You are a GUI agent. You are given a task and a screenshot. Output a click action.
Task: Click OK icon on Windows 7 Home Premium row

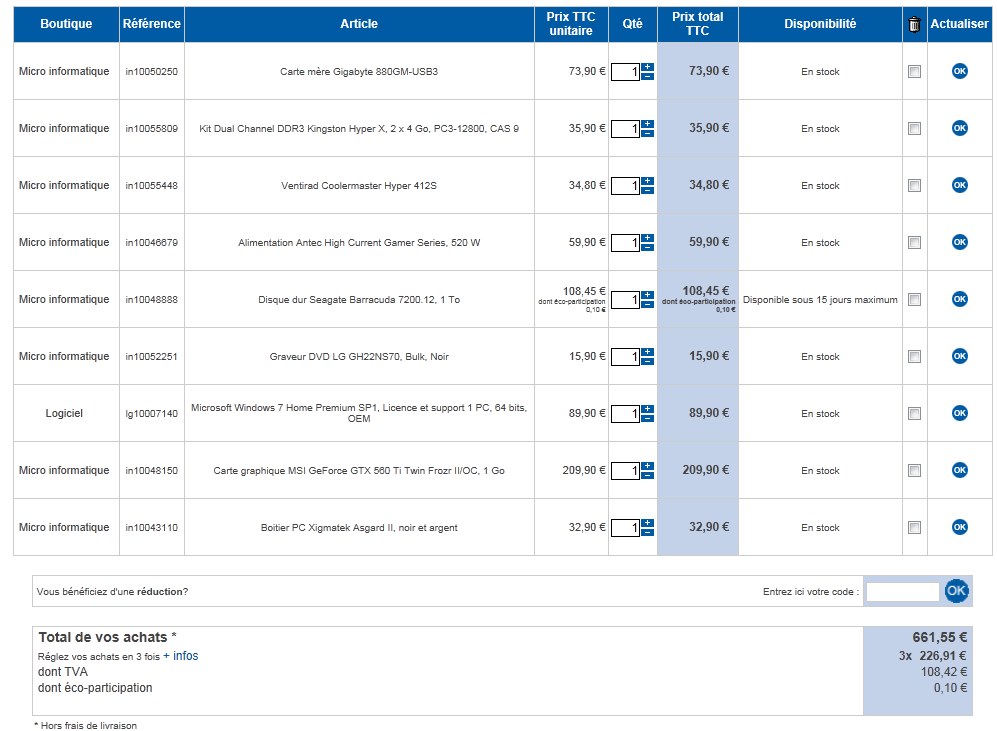click(x=959, y=413)
